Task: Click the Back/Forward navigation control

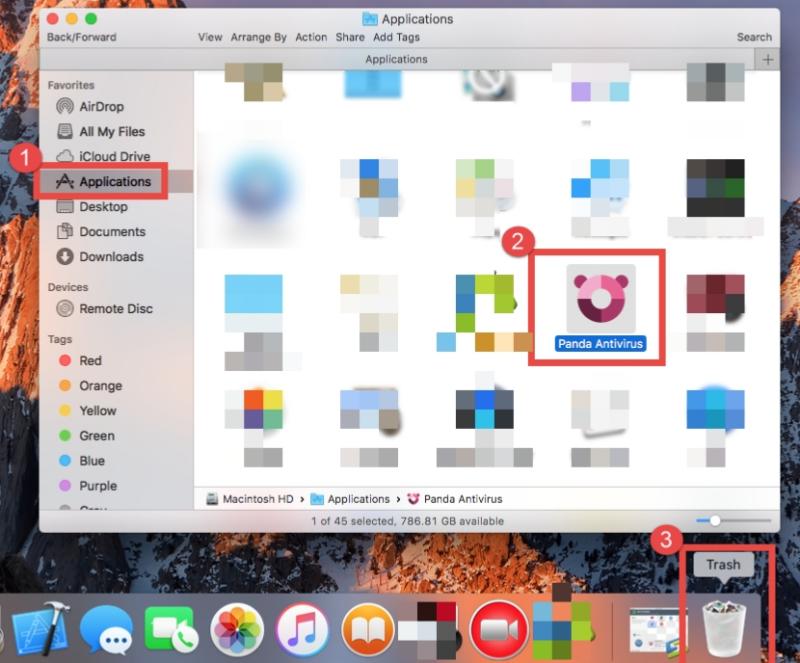Action: pos(82,37)
